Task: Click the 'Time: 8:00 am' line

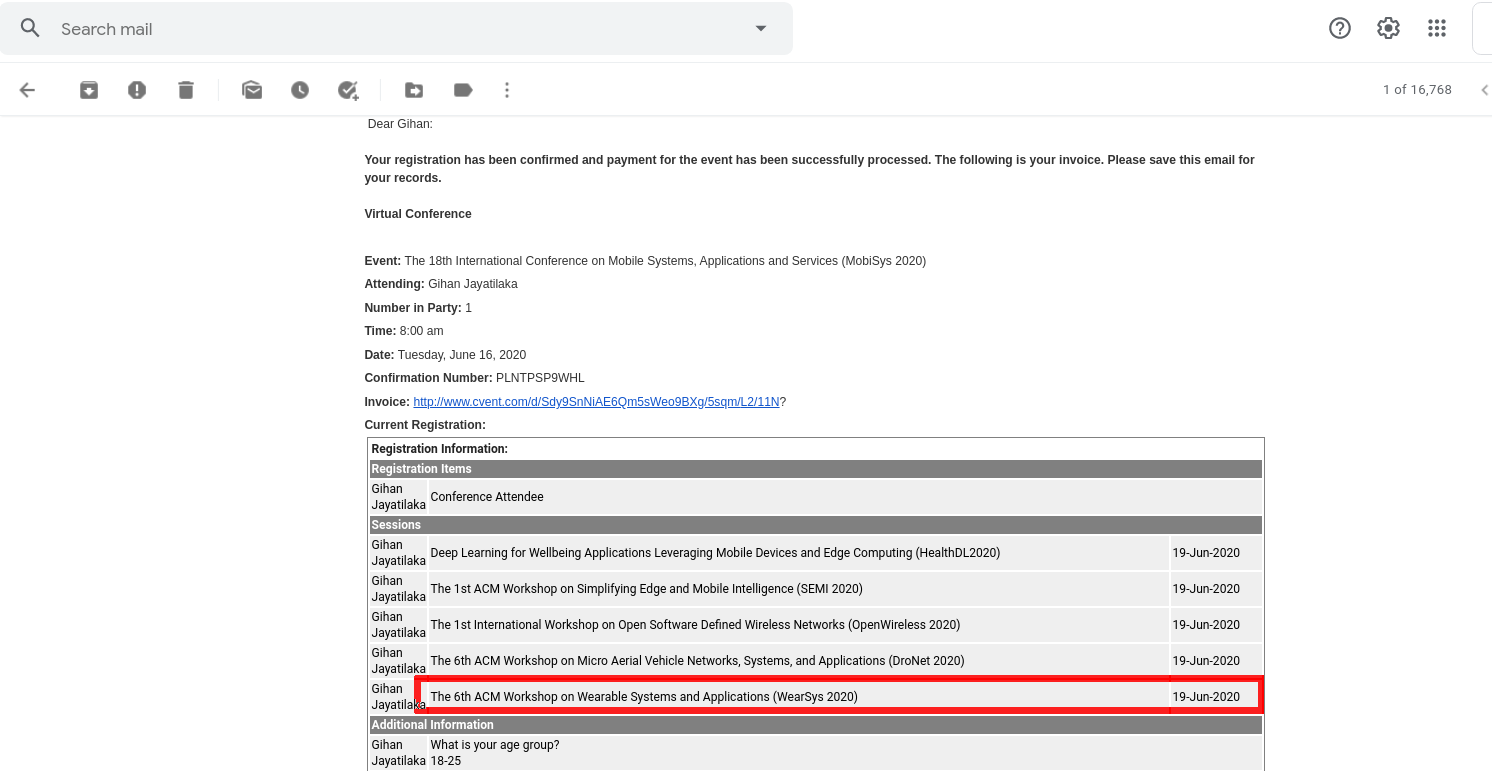Action: (x=404, y=331)
